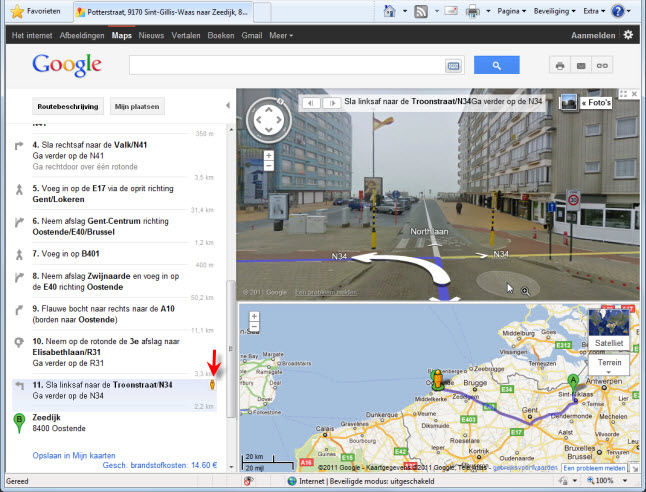Select step 4 Sla rechtsaf naar Valk/N41
Image resolution: width=646 pixels, height=492 pixels.
[115, 155]
